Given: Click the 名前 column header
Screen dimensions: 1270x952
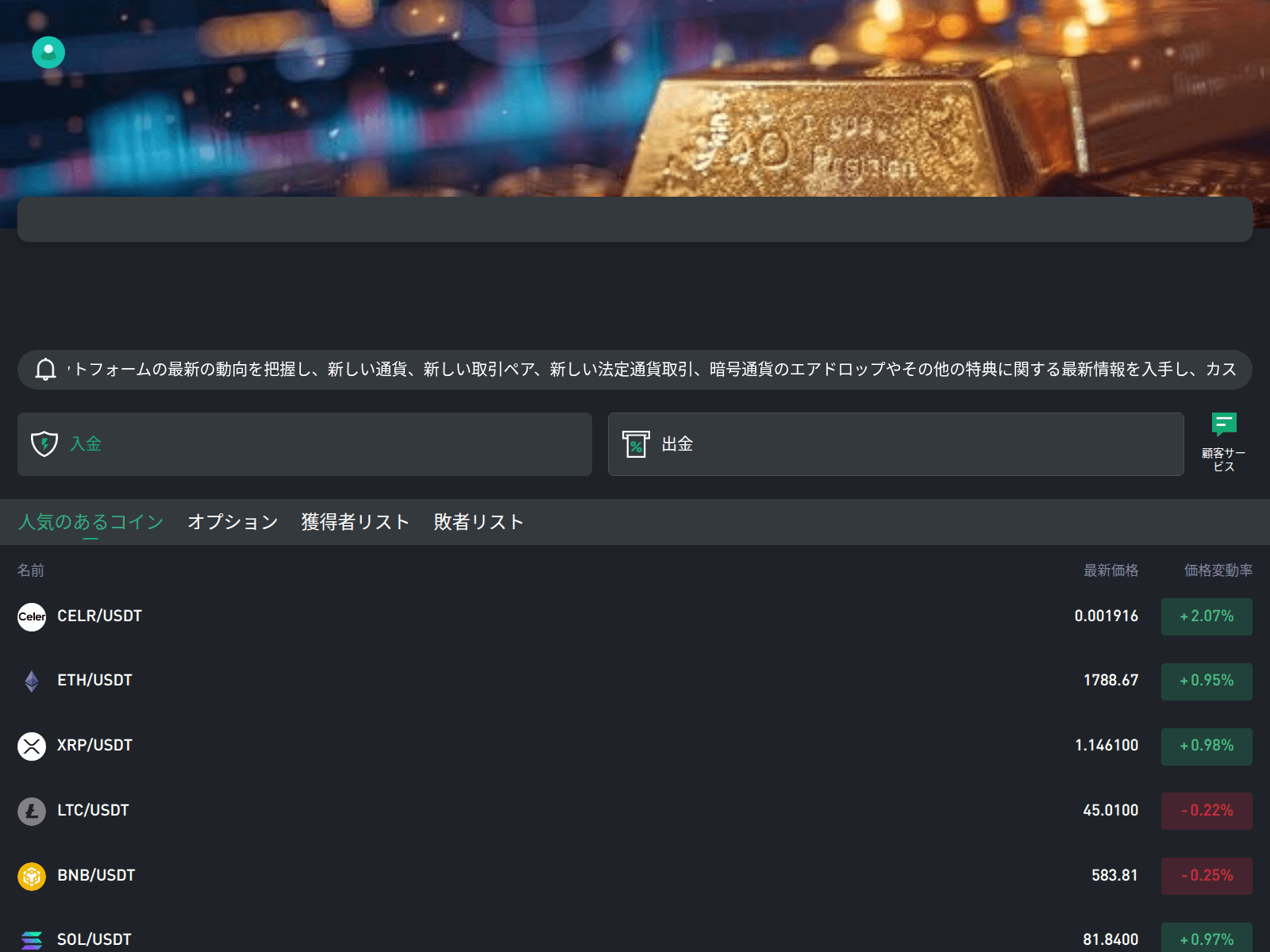Looking at the screenshot, I should point(31,570).
